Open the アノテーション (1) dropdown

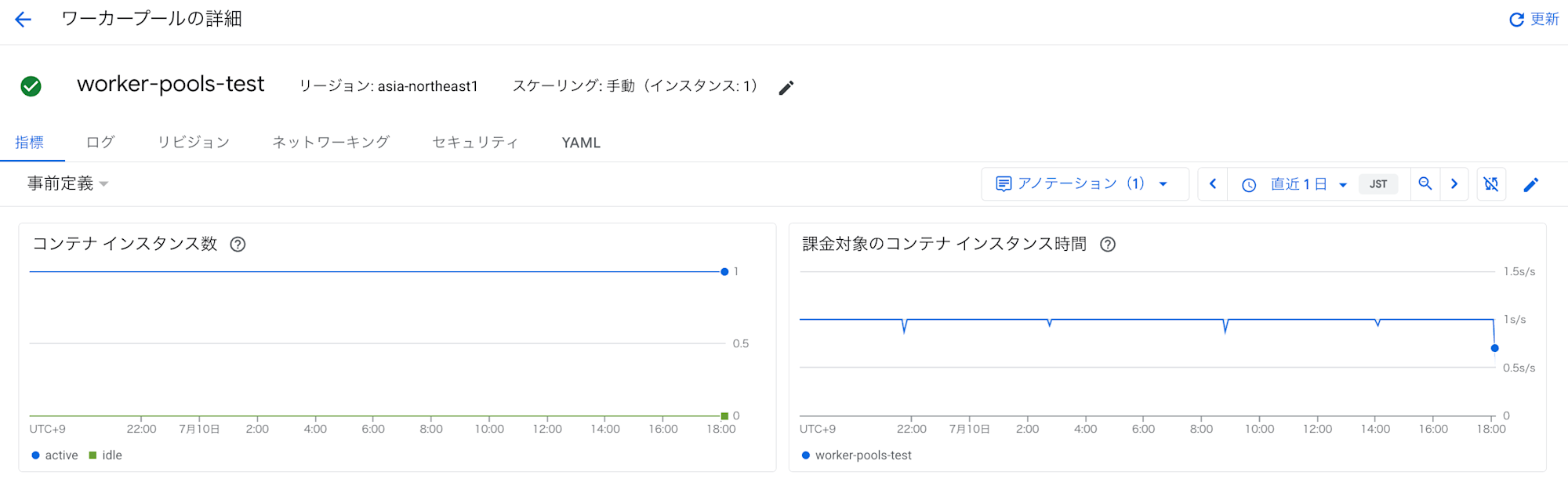tap(1085, 183)
